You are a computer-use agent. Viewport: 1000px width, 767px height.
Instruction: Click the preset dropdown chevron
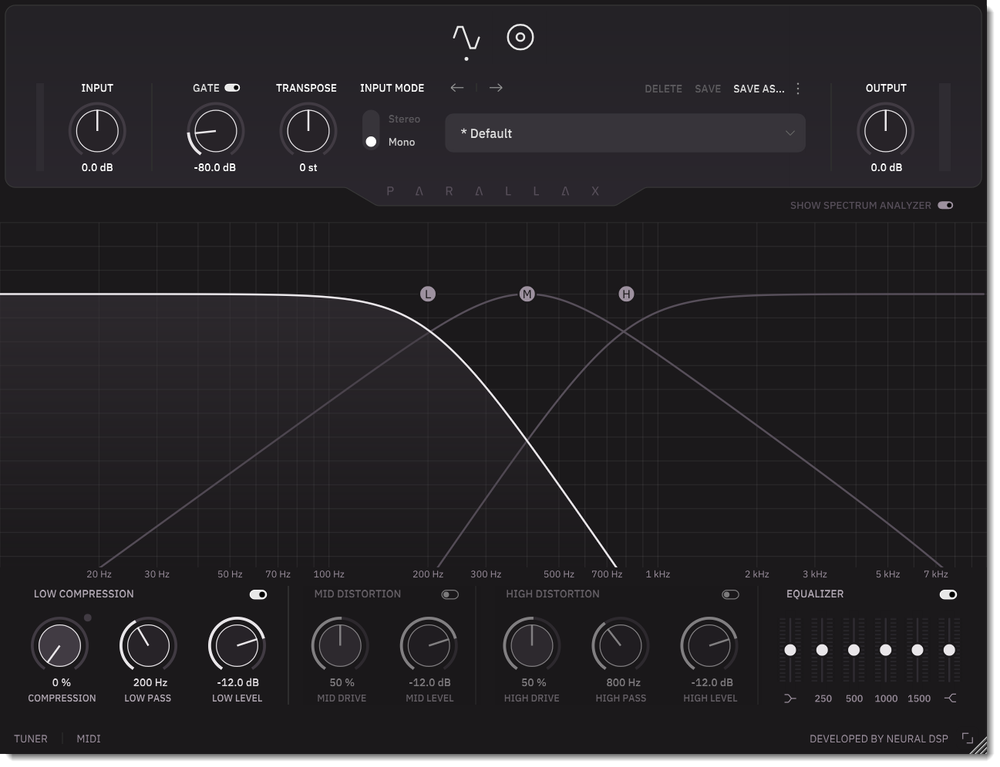coord(790,133)
